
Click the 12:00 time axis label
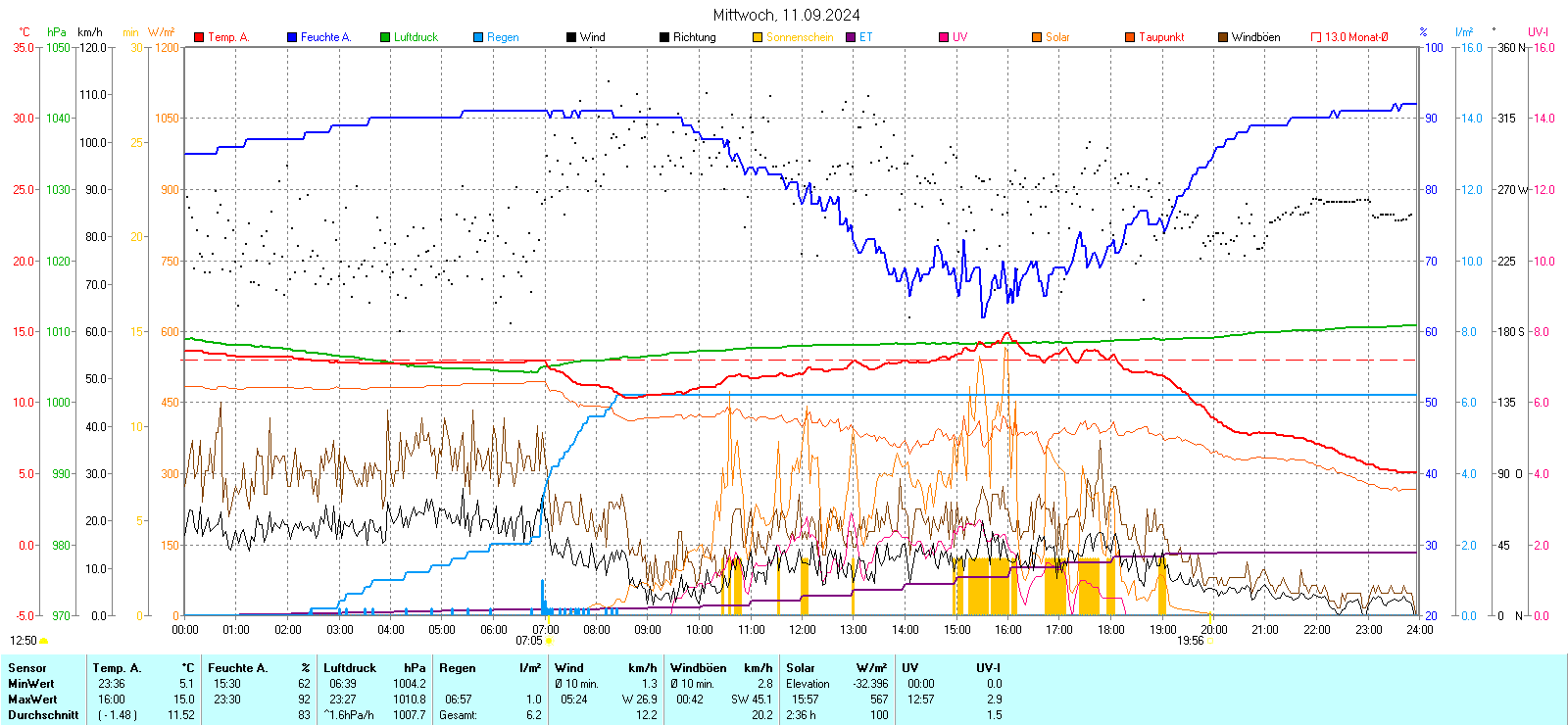[x=803, y=630]
